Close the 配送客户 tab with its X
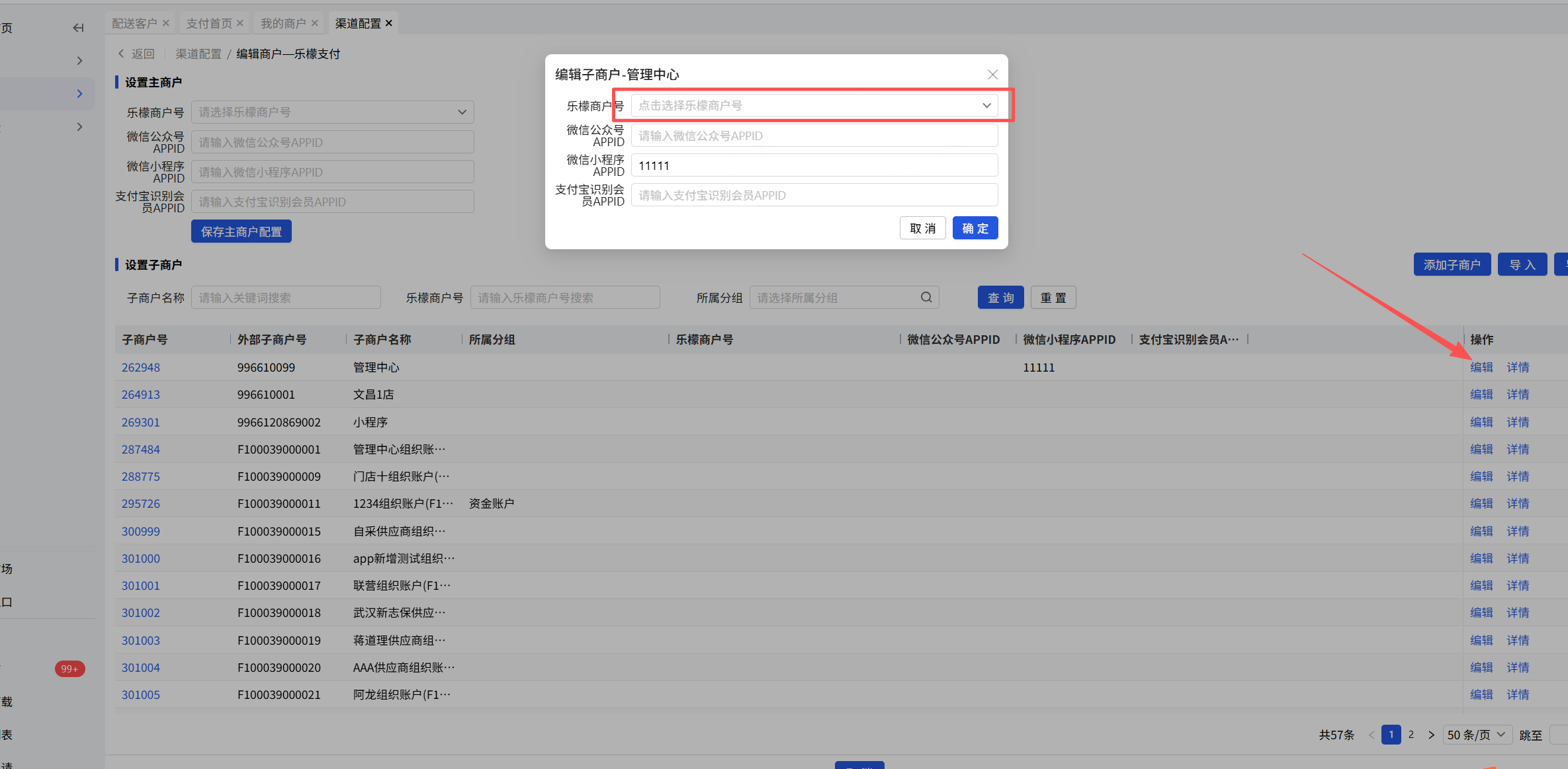Screen dimensions: 1568x769 coord(166,23)
